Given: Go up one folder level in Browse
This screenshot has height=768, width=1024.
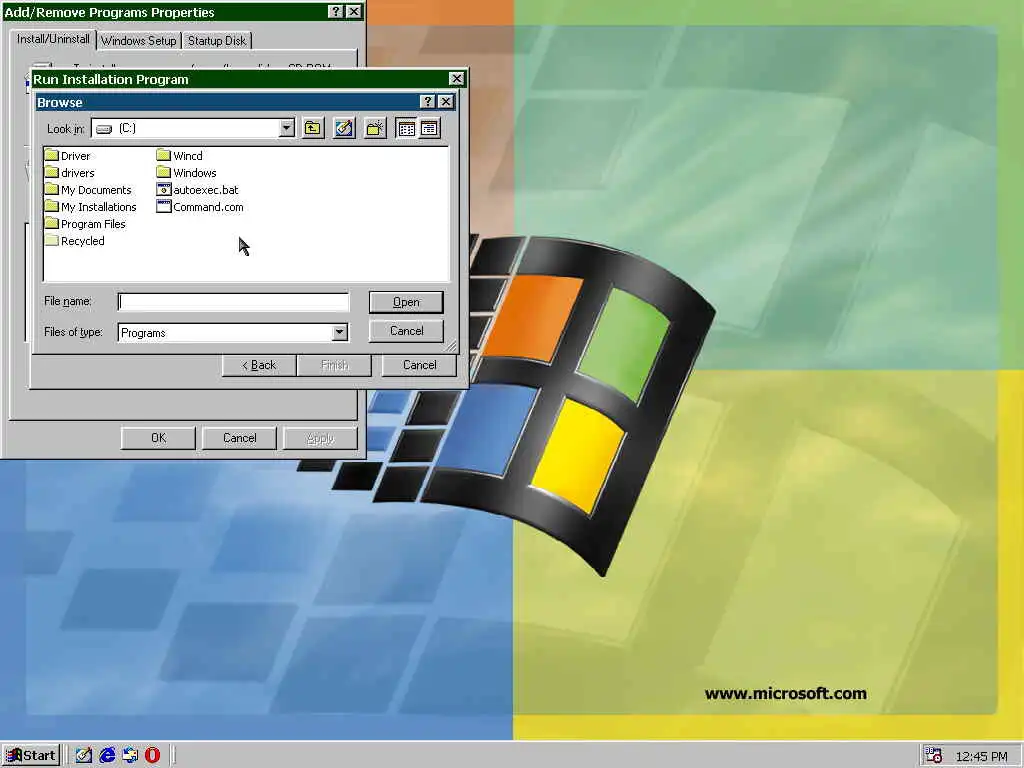Looking at the screenshot, I should (313, 129).
